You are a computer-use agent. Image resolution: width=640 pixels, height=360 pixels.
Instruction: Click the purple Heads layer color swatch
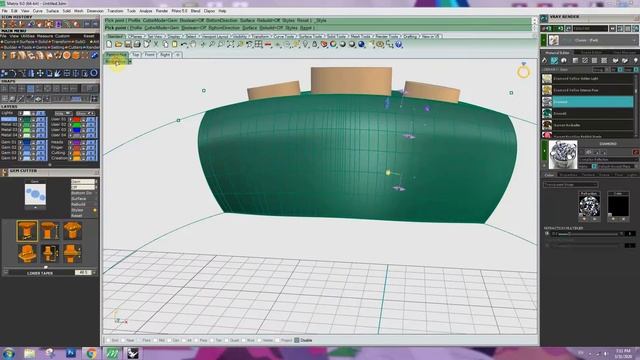point(76,142)
